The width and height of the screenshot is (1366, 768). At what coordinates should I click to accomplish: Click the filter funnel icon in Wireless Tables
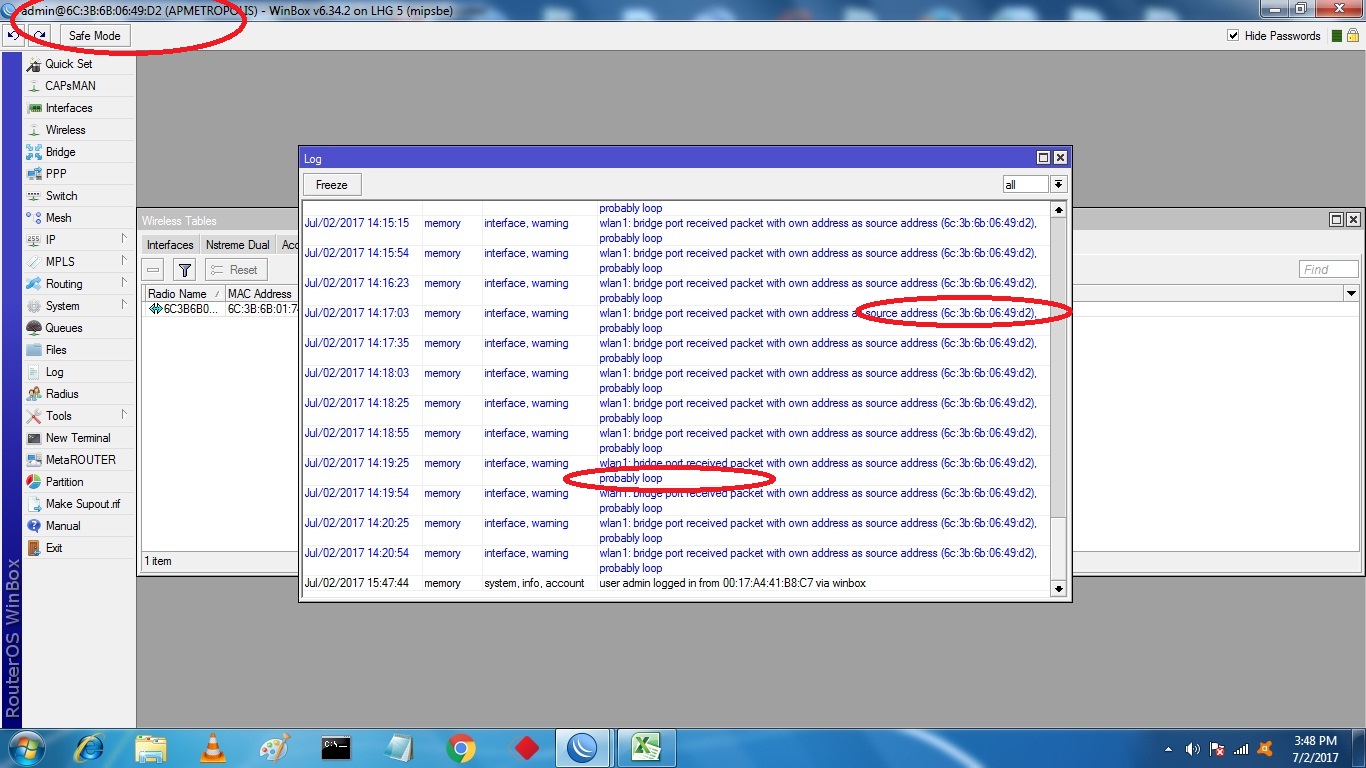pyautogui.click(x=184, y=269)
